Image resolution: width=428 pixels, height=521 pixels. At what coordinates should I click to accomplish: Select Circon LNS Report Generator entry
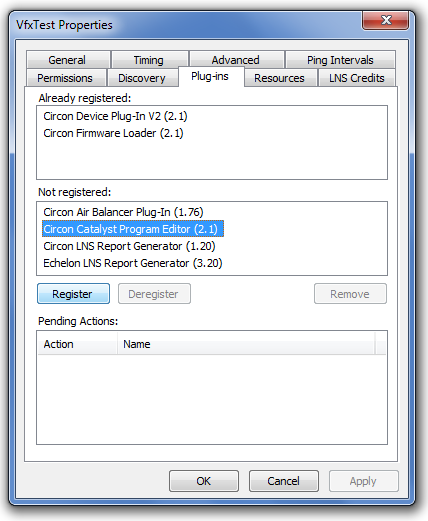pos(129,246)
